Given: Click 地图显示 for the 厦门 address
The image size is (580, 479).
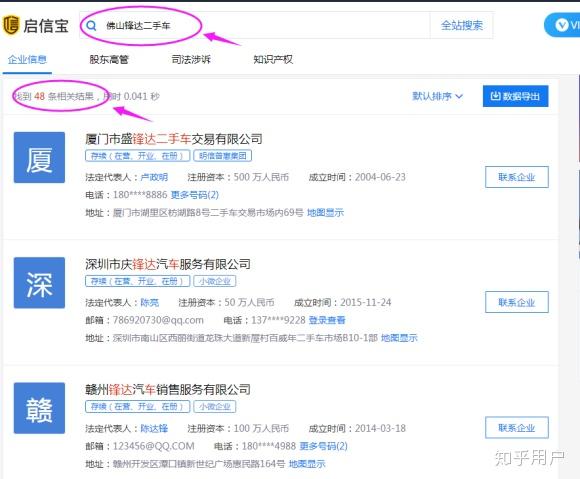Looking at the screenshot, I should (326, 213).
